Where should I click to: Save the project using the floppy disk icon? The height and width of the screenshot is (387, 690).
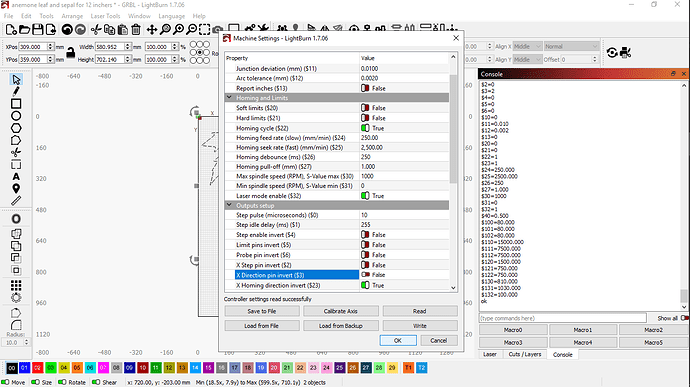(38, 29)
